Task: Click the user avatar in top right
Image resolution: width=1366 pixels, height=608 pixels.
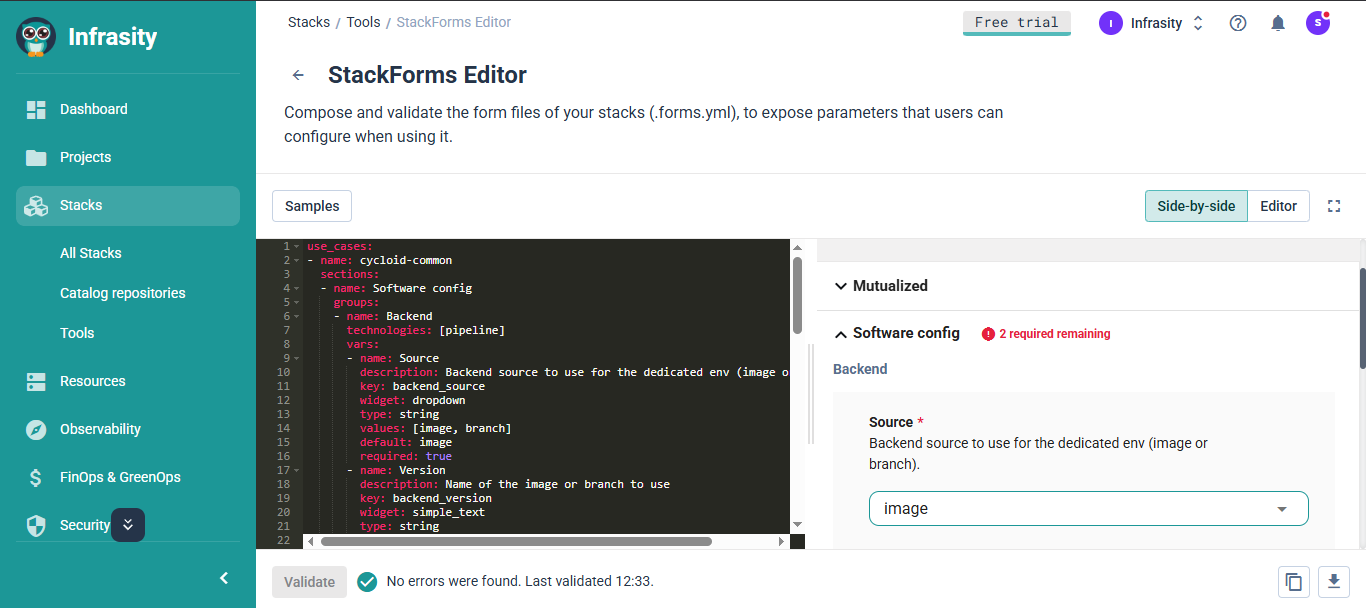Action: (1318, 23)
